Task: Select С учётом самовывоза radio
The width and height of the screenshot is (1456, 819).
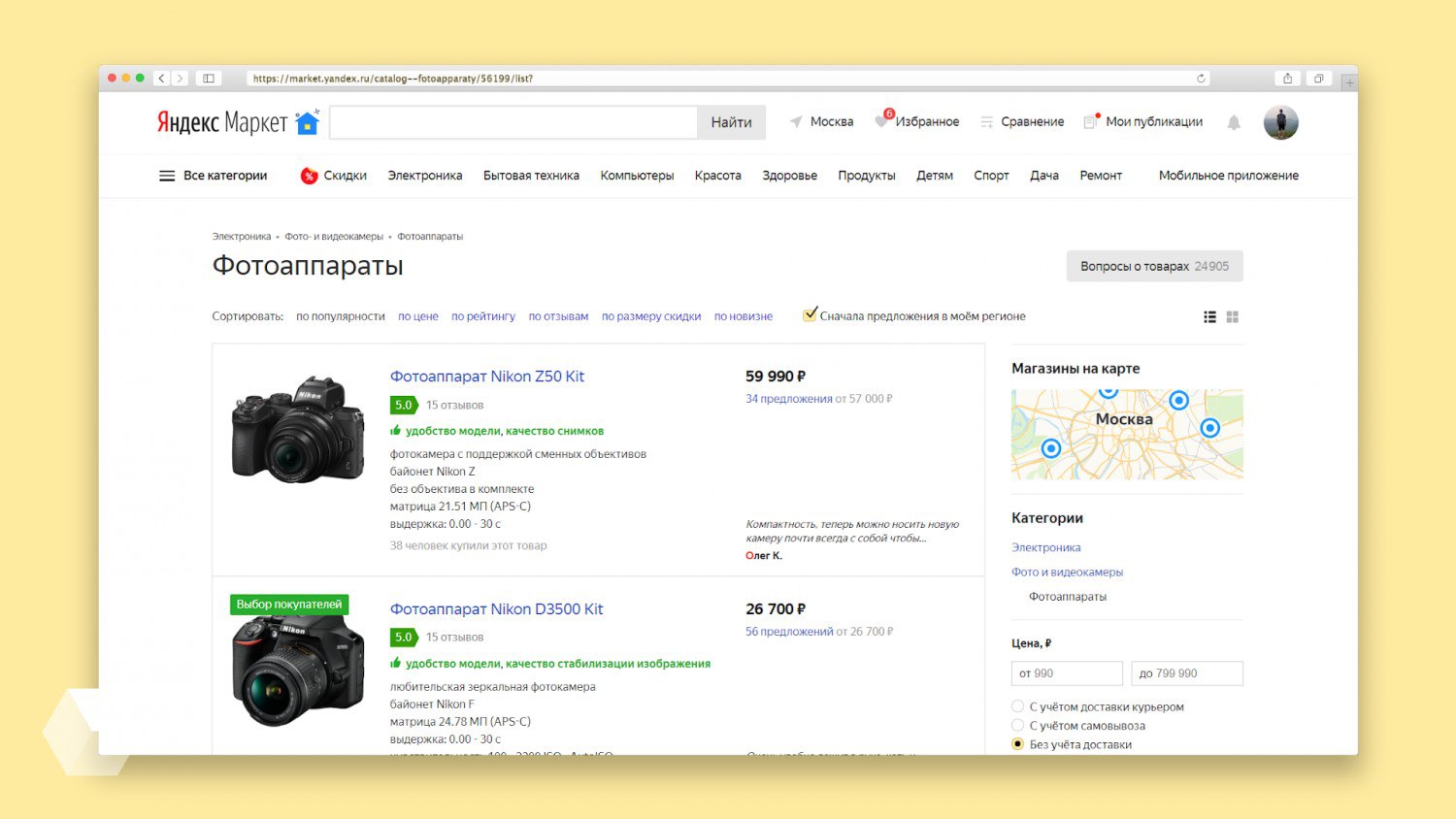Action: (x=1017, y=725)
